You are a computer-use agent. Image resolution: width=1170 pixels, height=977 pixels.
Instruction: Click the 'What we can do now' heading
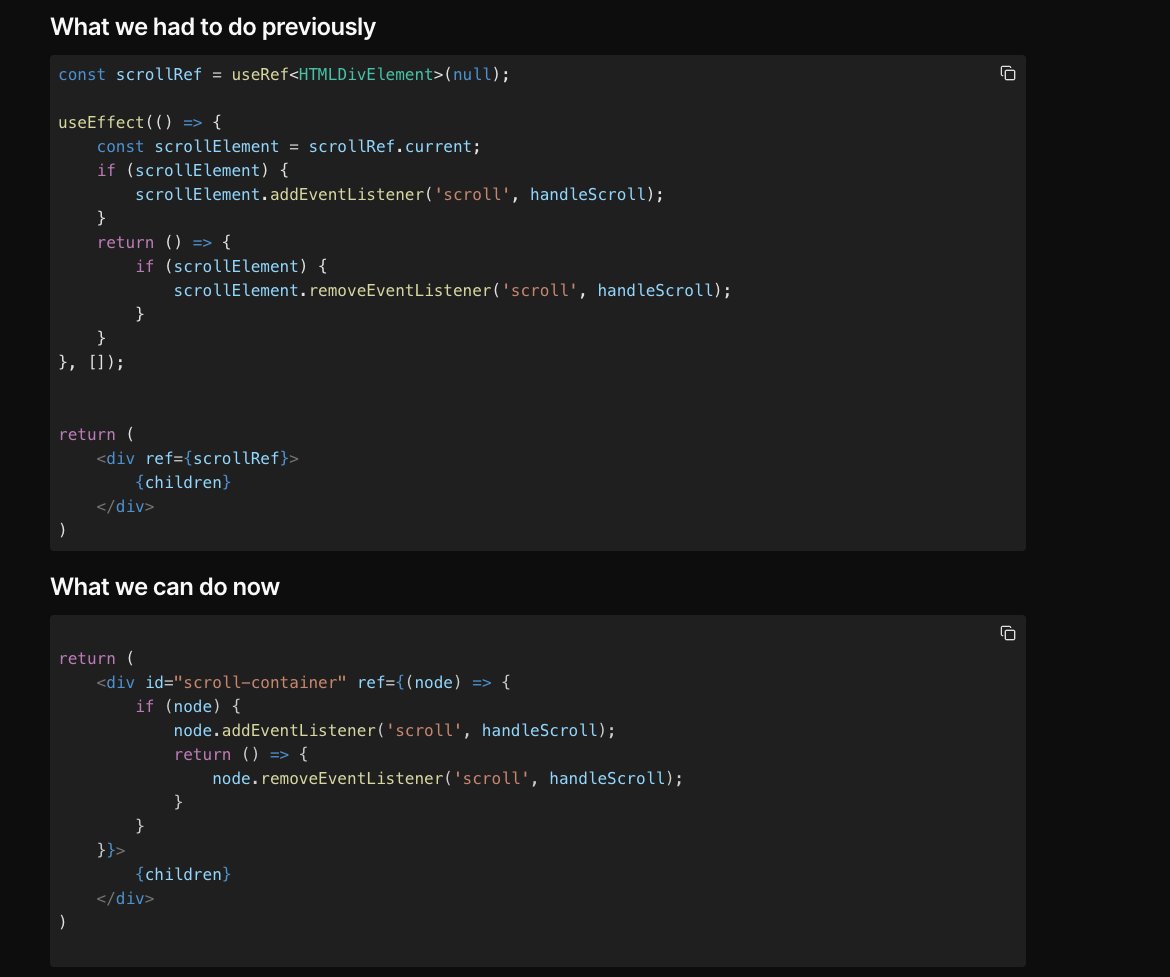click(x=165, y=587)
